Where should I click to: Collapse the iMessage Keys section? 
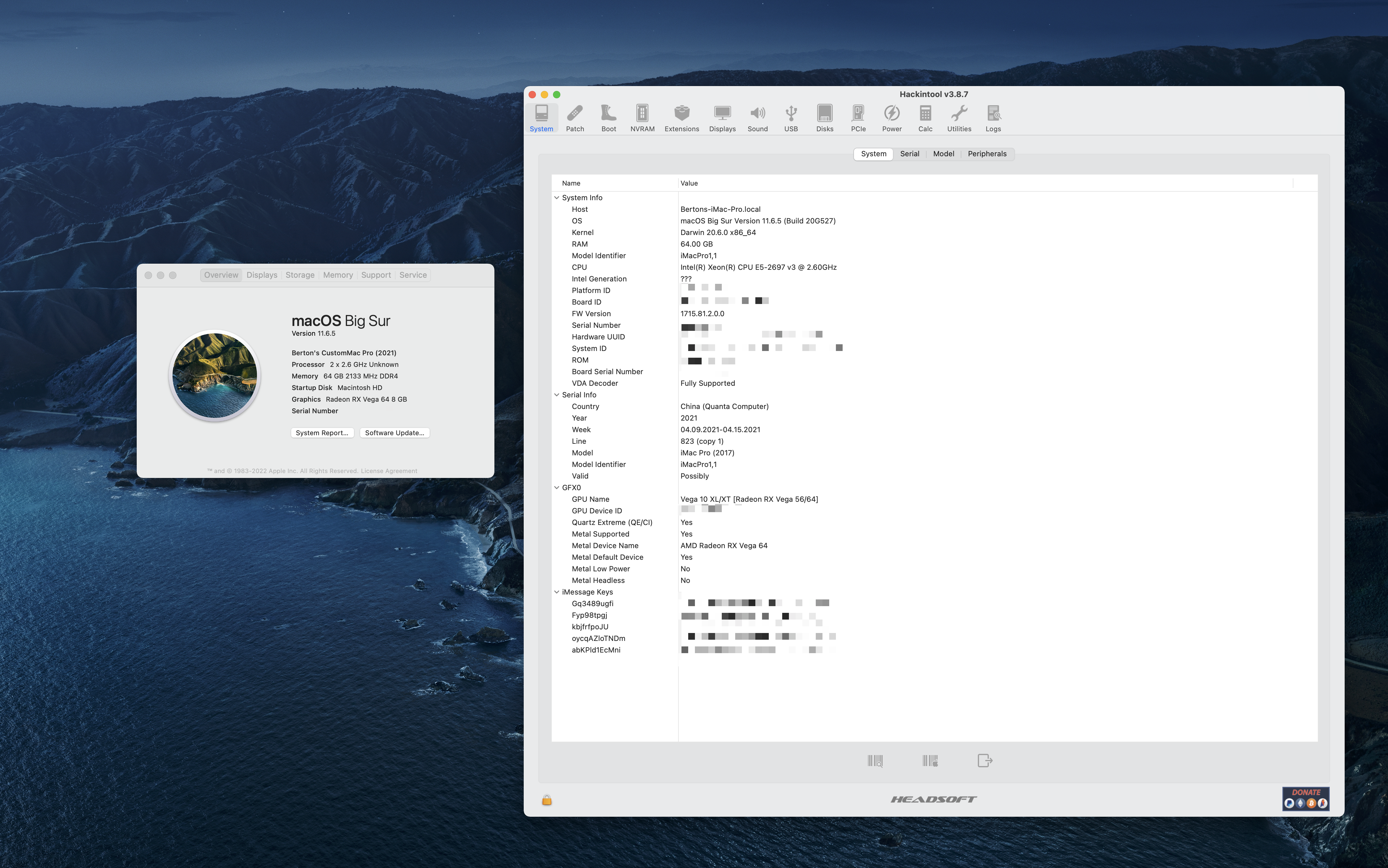point(557,591)
